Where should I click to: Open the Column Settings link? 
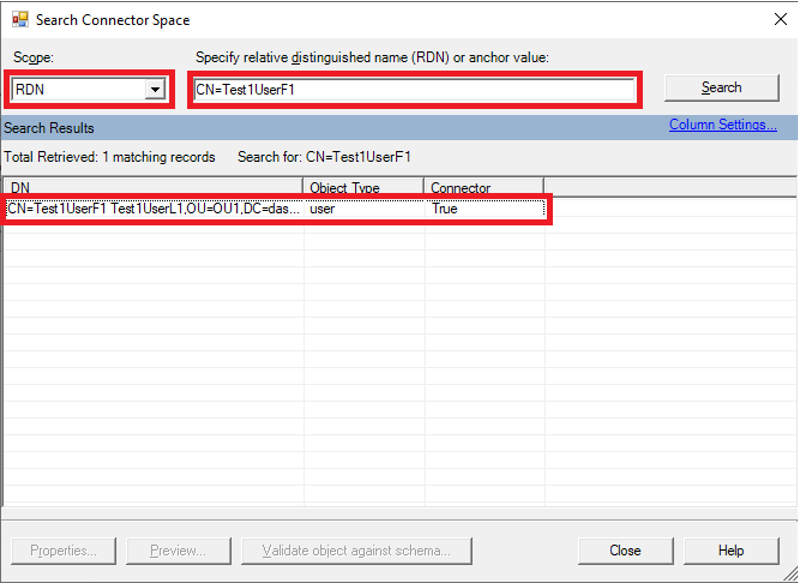pos(723,125)
